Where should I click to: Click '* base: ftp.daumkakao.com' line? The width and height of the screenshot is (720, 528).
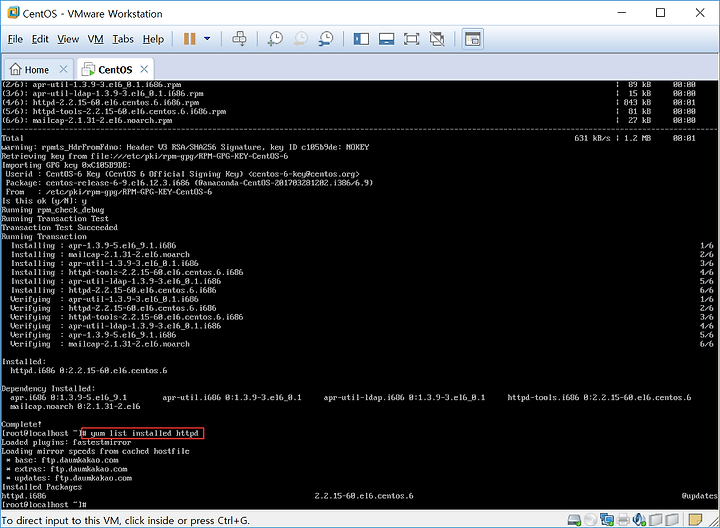(x=62, y=460)
